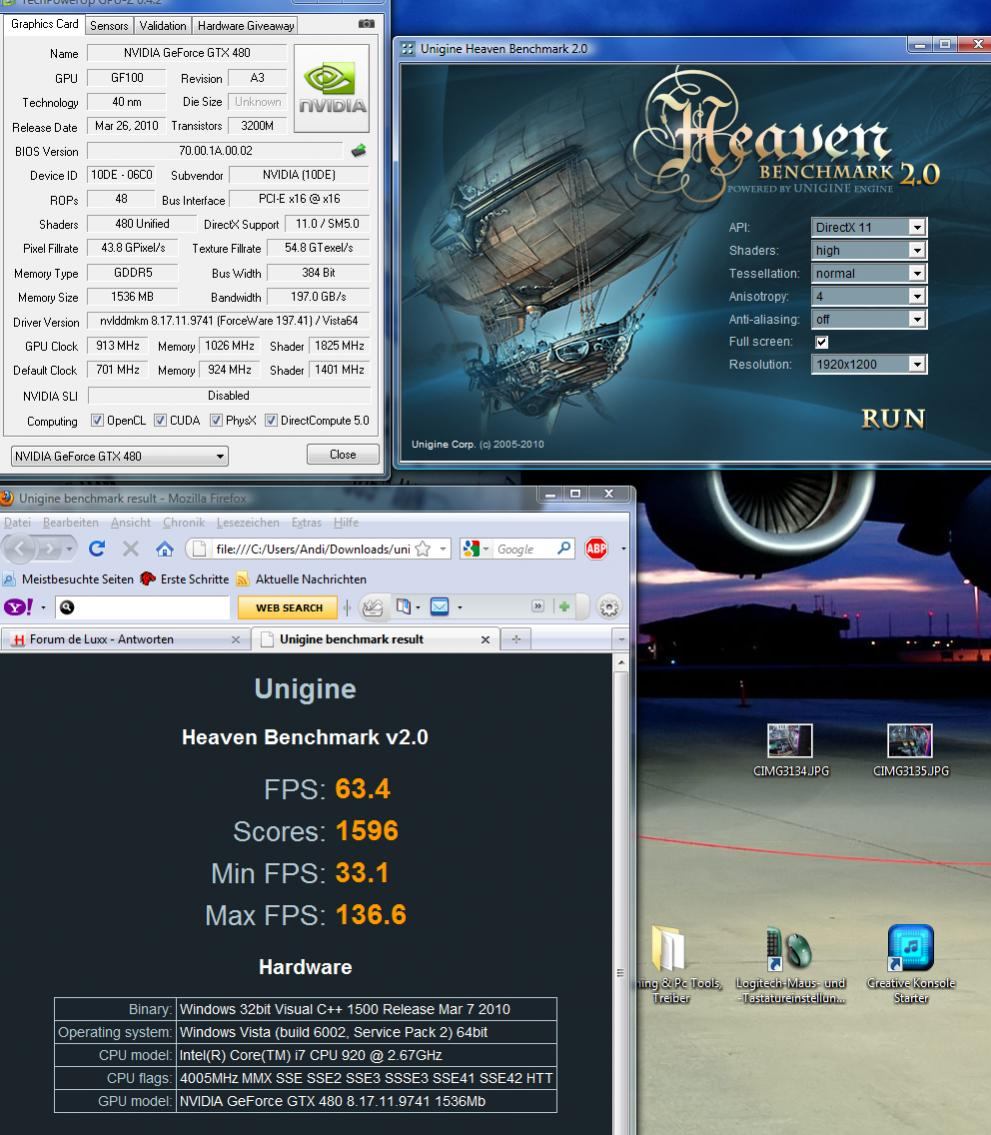
Task: Click Yahoo toolbar green plus icon
Action: [x=564, y=607]
